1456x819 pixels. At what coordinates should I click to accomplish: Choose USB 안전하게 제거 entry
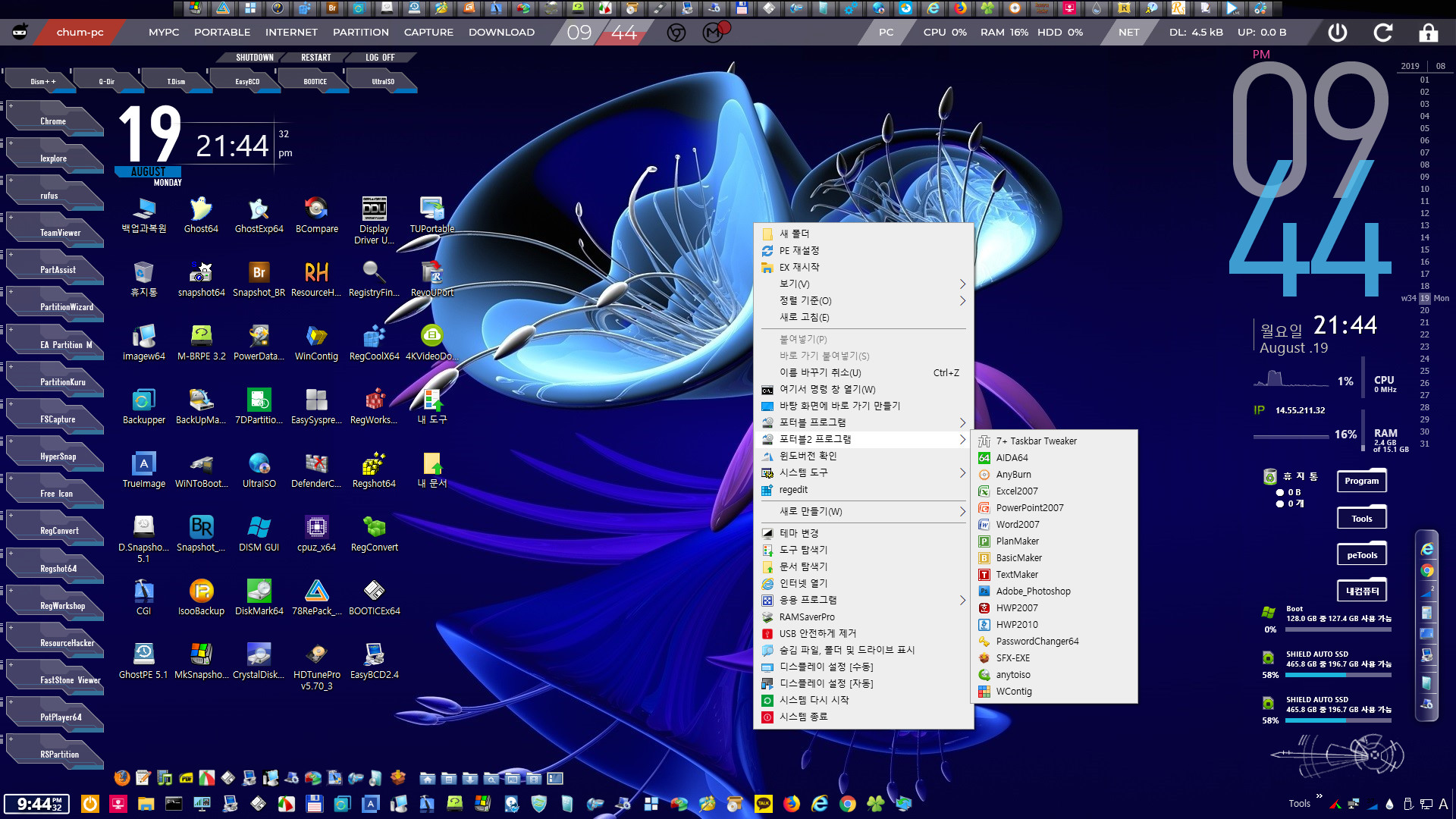(x=864, y=633)
